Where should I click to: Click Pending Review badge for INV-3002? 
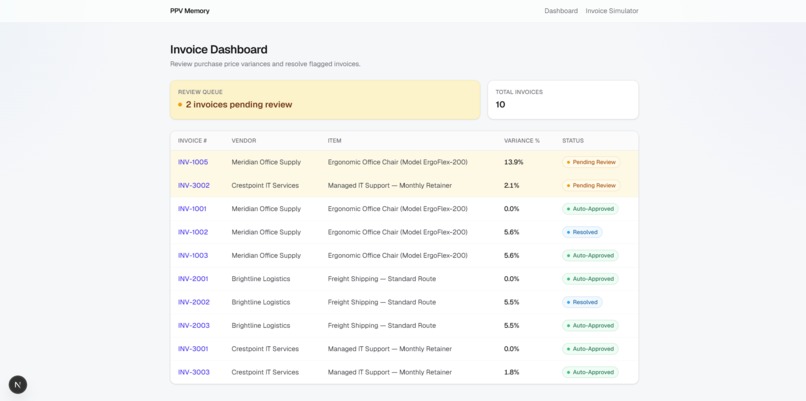pos(591,186)
